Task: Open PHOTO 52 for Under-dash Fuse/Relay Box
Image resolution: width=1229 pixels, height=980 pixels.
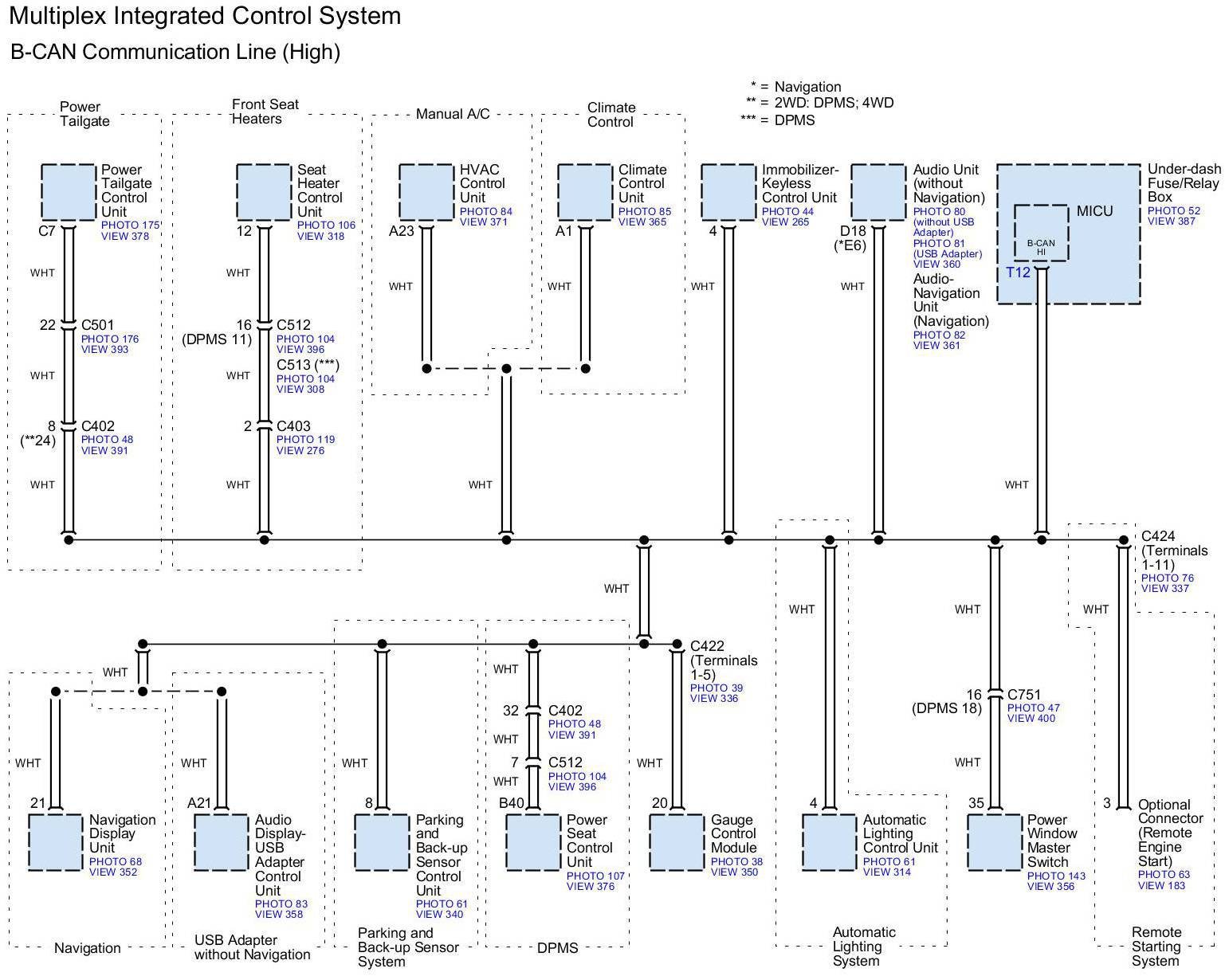Action: (1173, 211)
